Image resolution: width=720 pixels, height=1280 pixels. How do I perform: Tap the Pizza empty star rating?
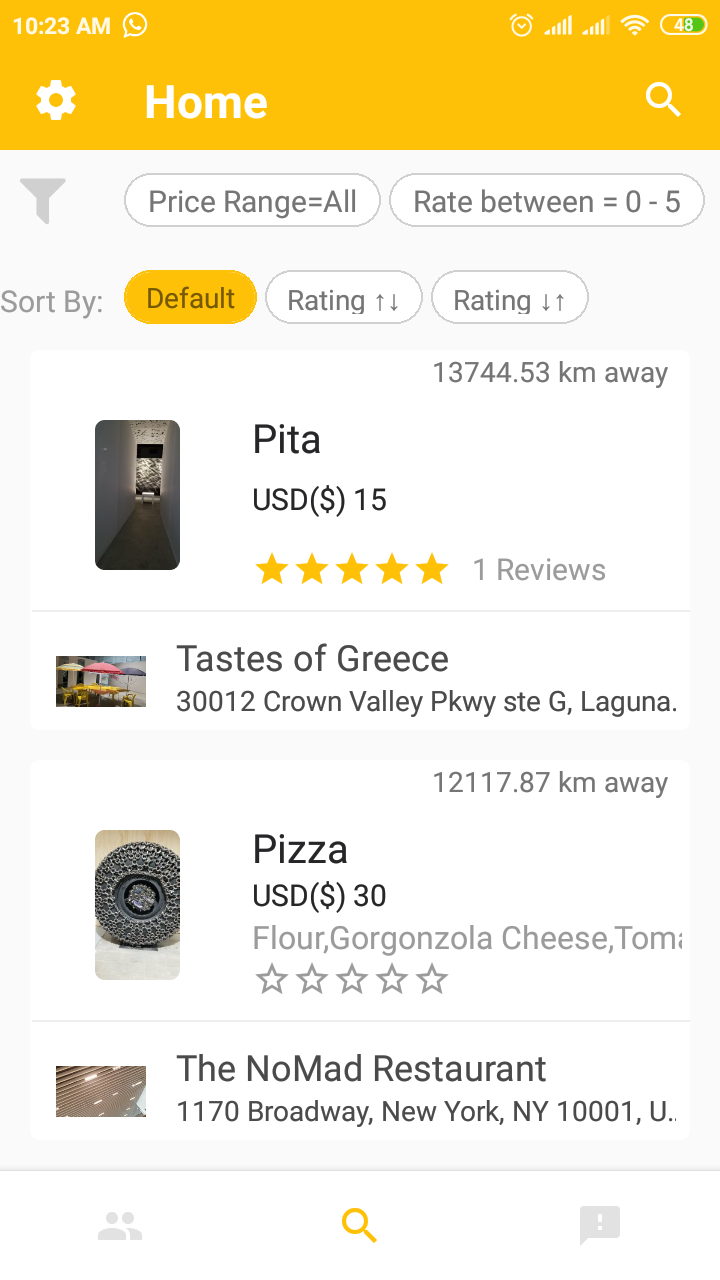351,980
